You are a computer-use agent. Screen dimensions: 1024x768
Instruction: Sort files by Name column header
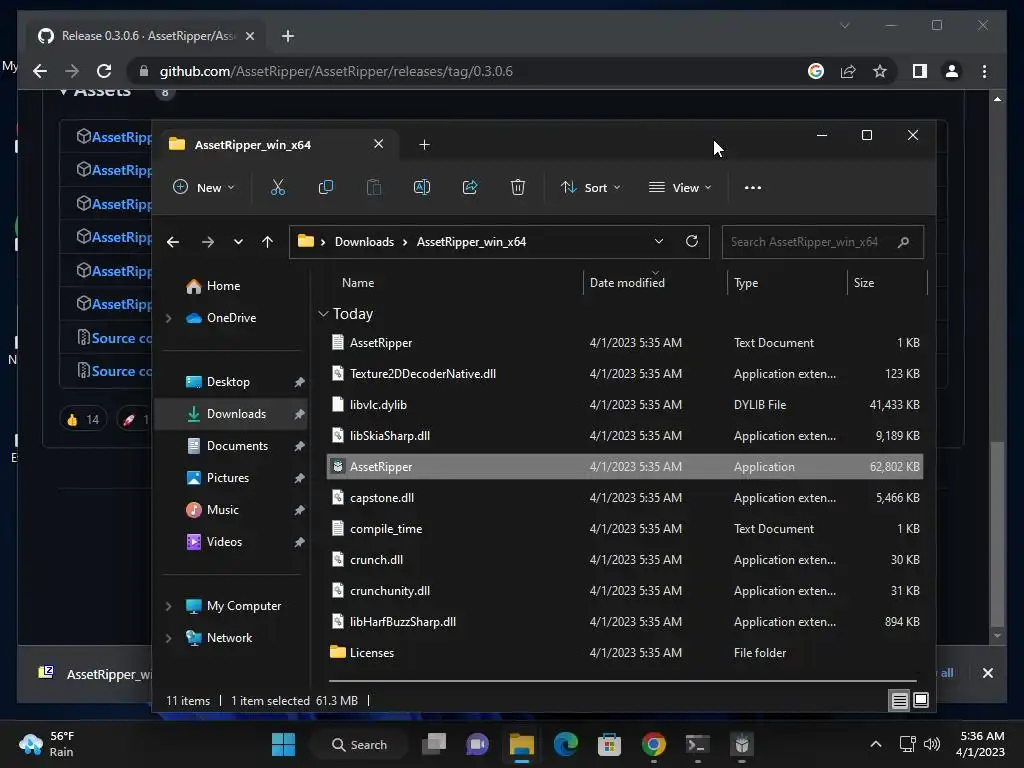point(358,283)
